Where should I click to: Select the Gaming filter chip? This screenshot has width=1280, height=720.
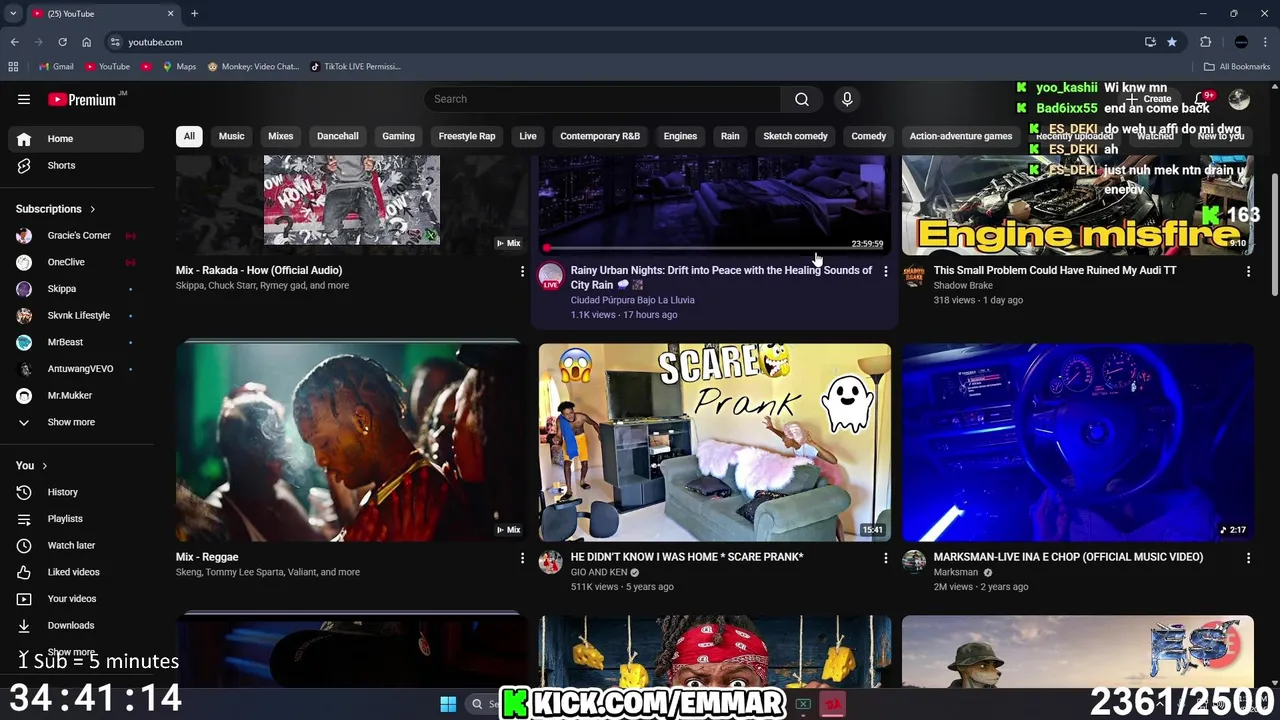point(398,136)
